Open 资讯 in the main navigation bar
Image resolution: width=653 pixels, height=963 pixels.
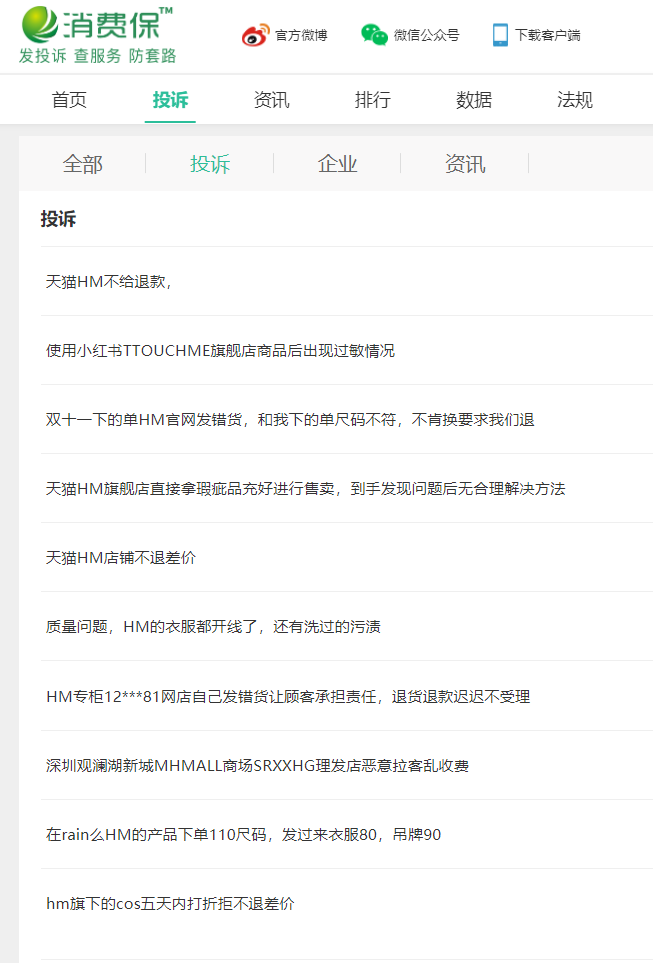[x=271, y=99]
